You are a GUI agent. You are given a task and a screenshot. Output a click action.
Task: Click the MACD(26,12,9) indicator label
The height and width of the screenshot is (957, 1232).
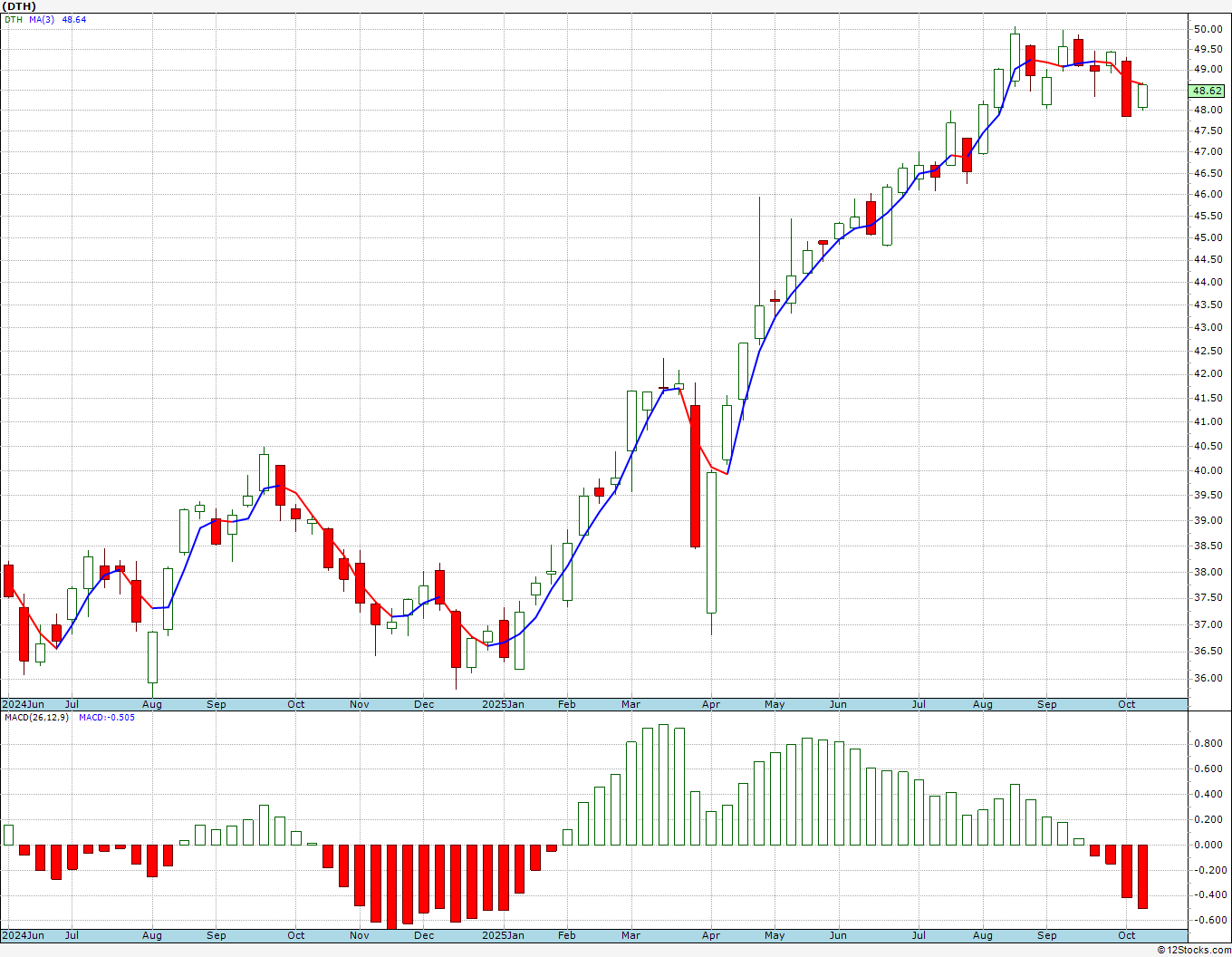pos(38,717)
